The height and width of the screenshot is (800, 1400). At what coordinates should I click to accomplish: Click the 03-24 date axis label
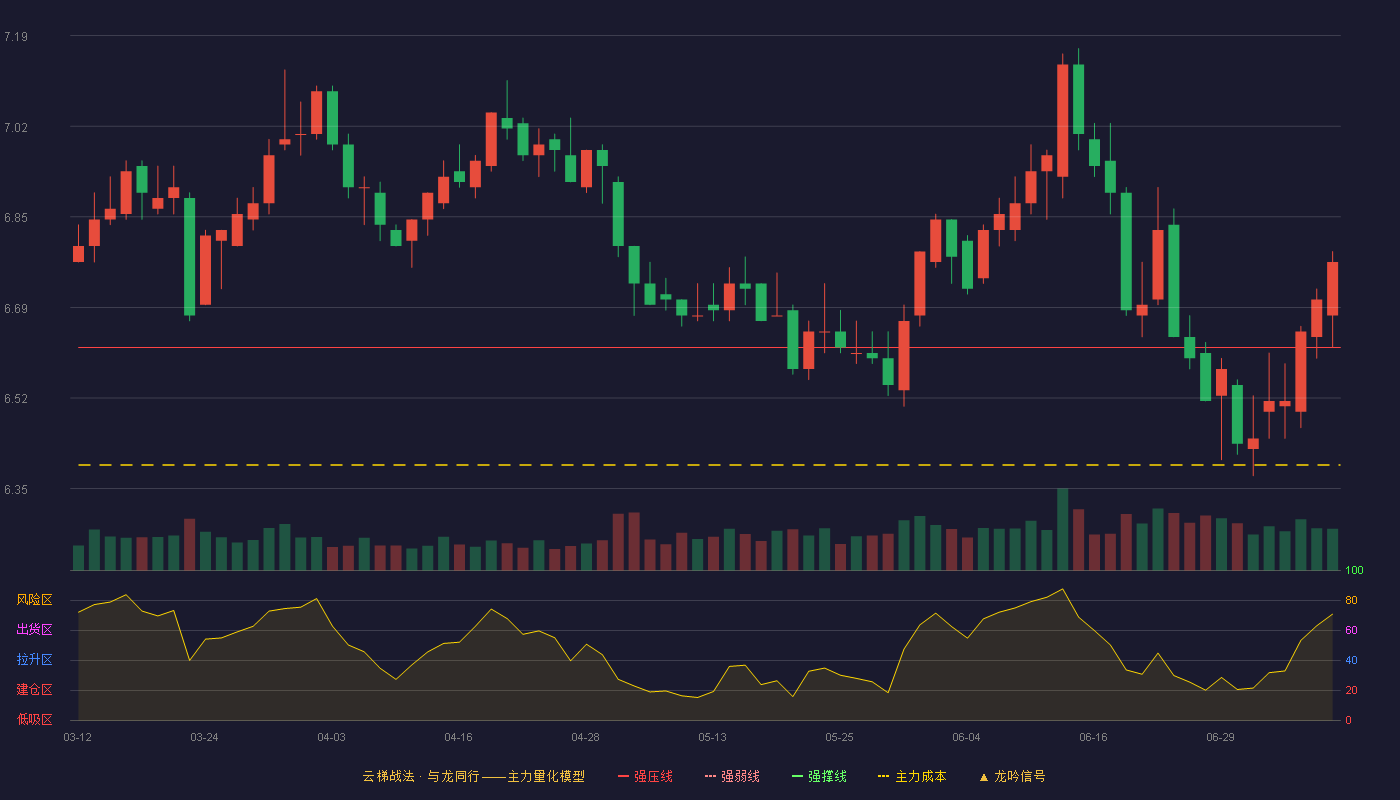coord(204,737)
